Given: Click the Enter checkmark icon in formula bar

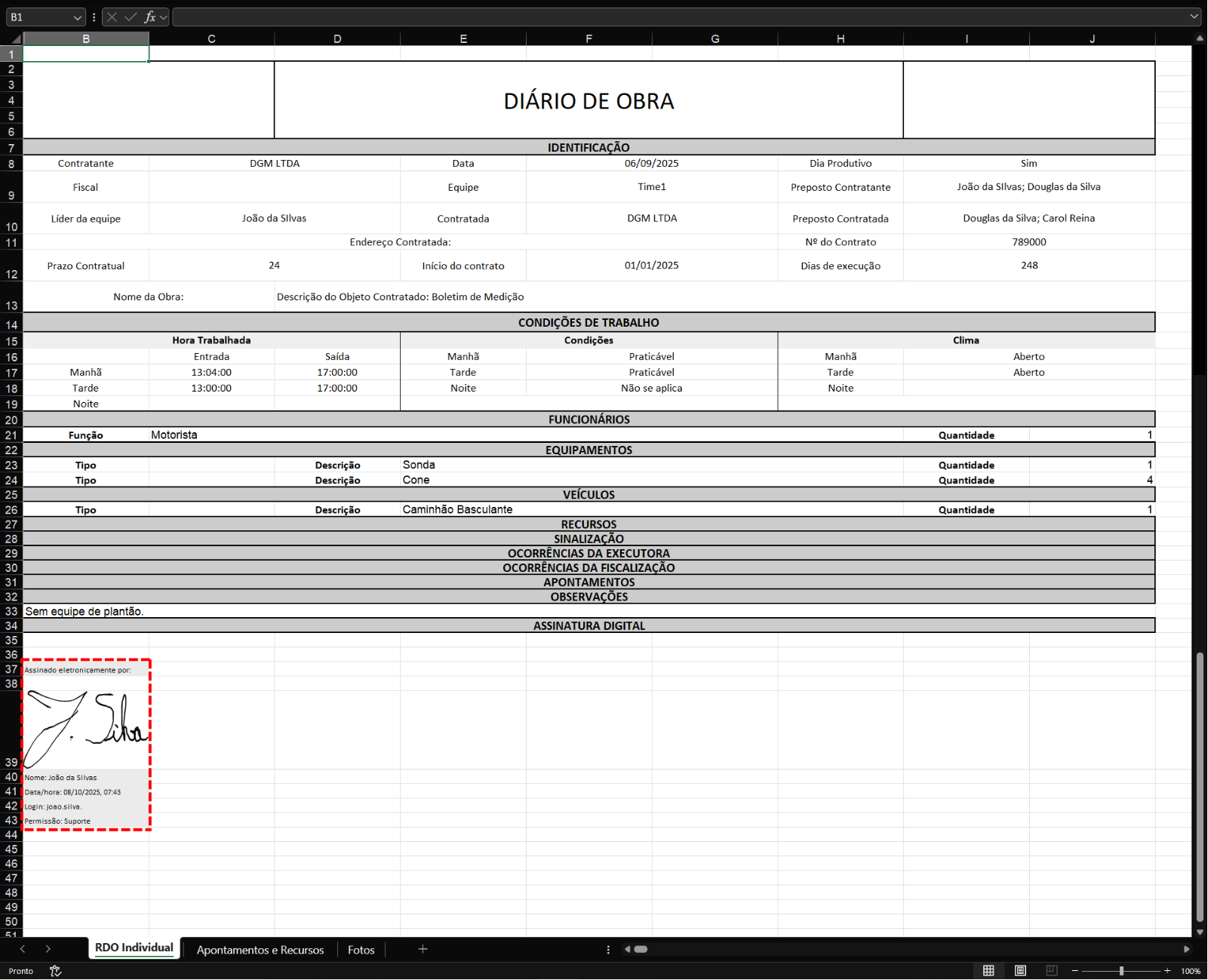Looking at the screenshot, I should (131, 17).
